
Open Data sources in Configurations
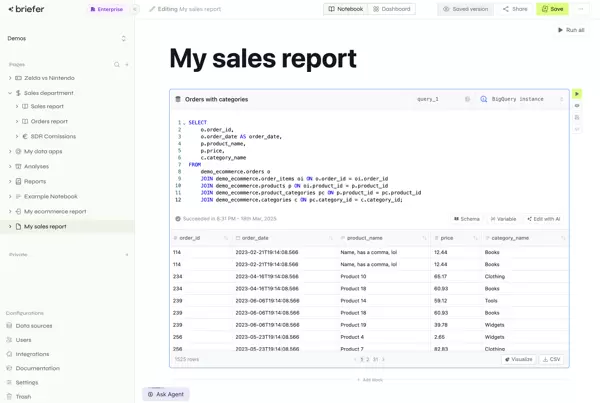tap(33, 325)
